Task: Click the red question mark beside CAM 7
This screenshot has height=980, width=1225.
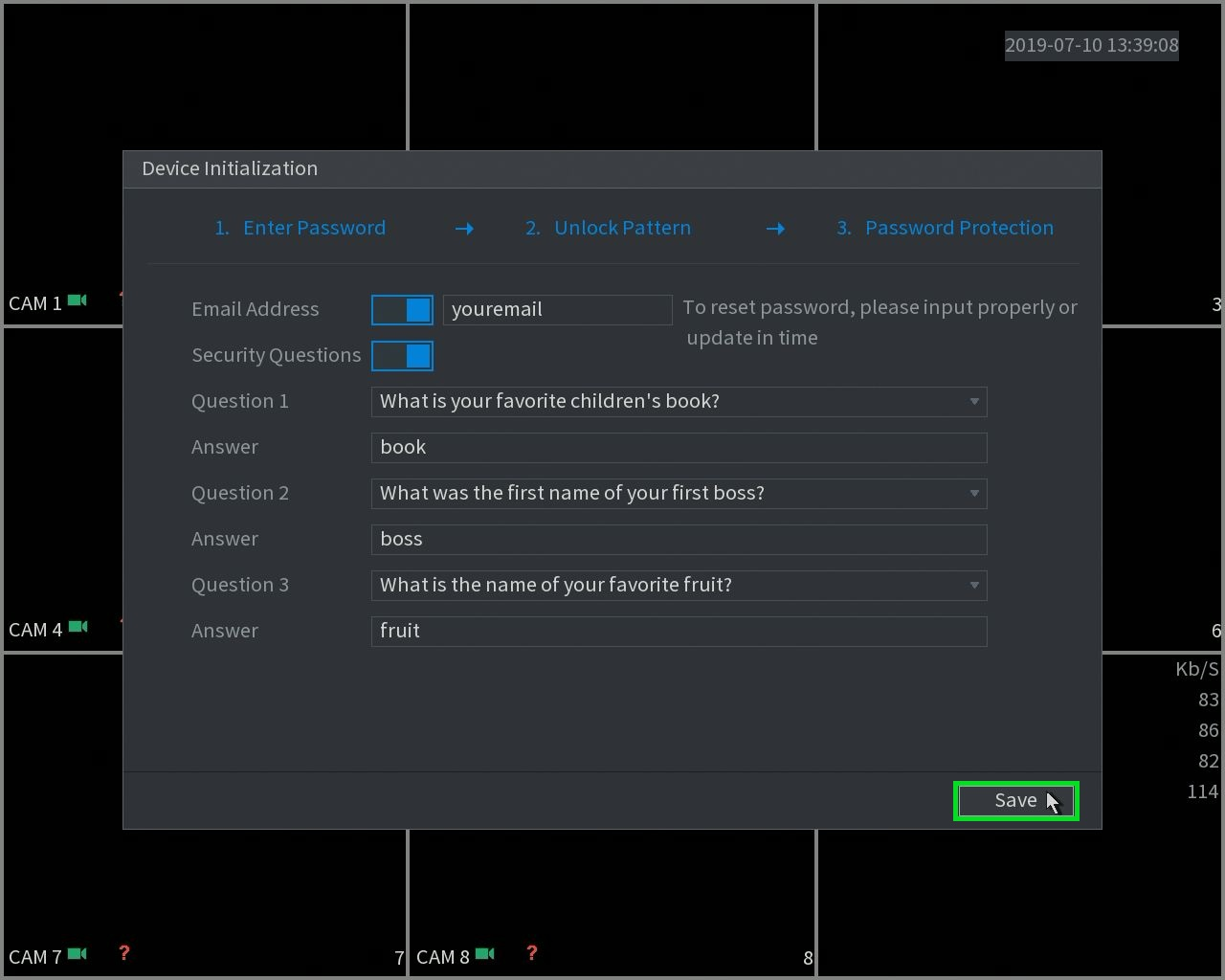Action: coord(123,953)
